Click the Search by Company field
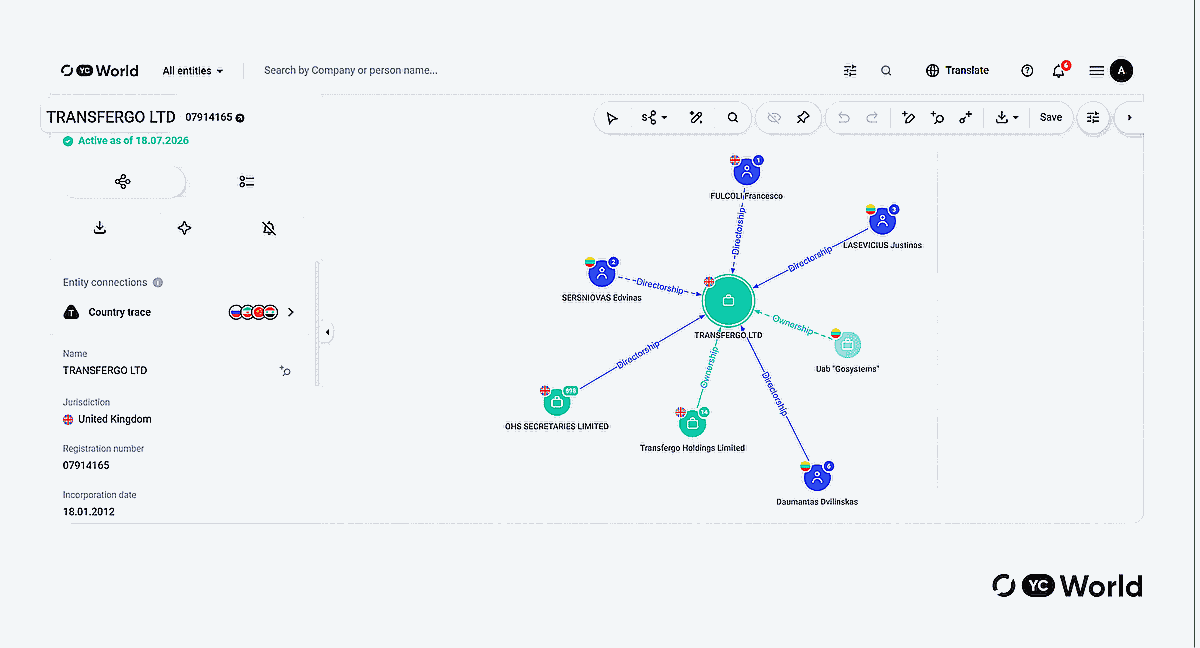This screenshot has height=648, width=1200. pyautogui.click(x=351, y=71)
